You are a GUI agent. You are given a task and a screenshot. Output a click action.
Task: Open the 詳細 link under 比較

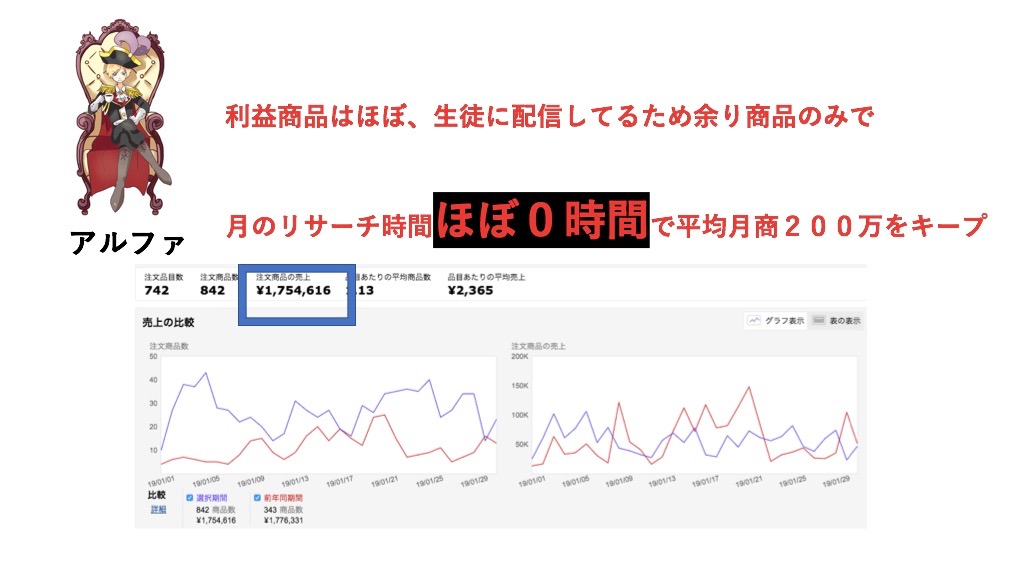click(158, 509)
